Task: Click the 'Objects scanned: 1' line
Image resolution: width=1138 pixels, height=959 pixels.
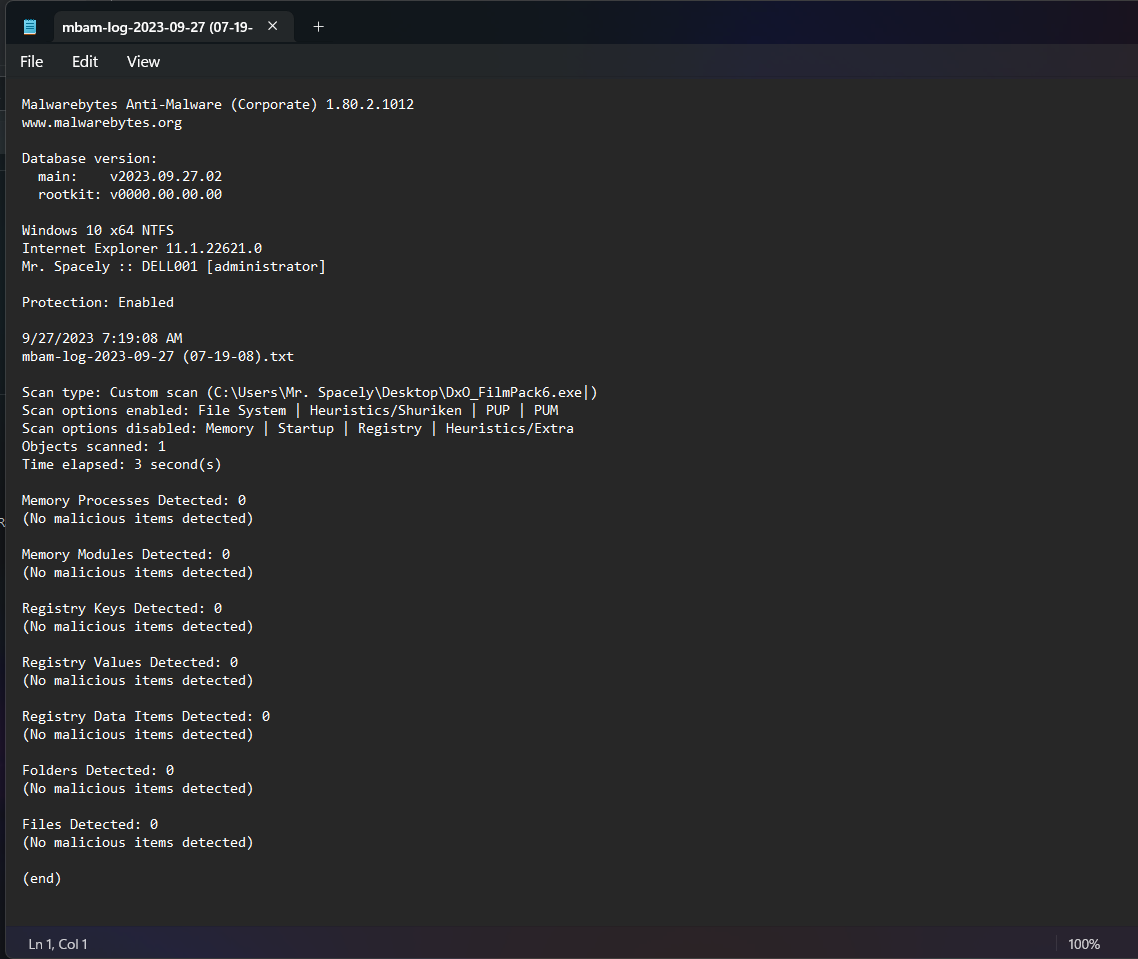Action: pyautogui.click(x=94, y=446)
